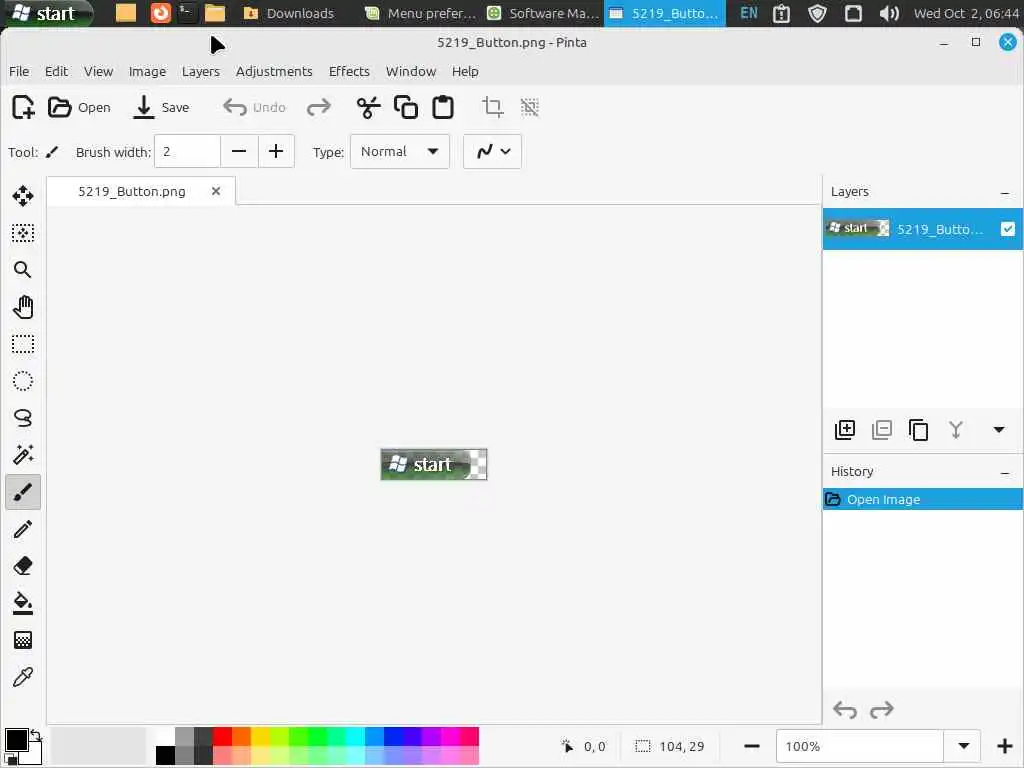Screen dimensions: 1024x768
Task: Select the Zoom magnifier tool
Action: click(x=23, y=270)
